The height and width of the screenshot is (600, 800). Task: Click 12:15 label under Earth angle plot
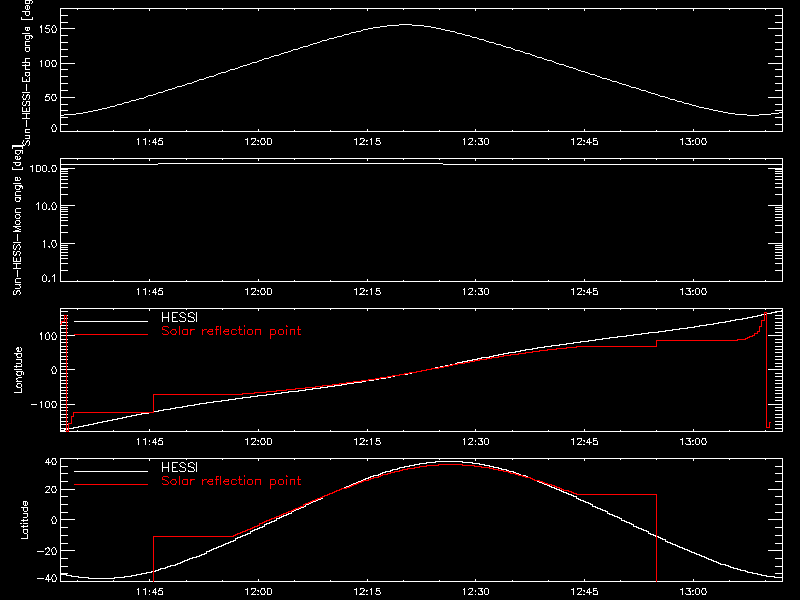click(x=367, y=142)
